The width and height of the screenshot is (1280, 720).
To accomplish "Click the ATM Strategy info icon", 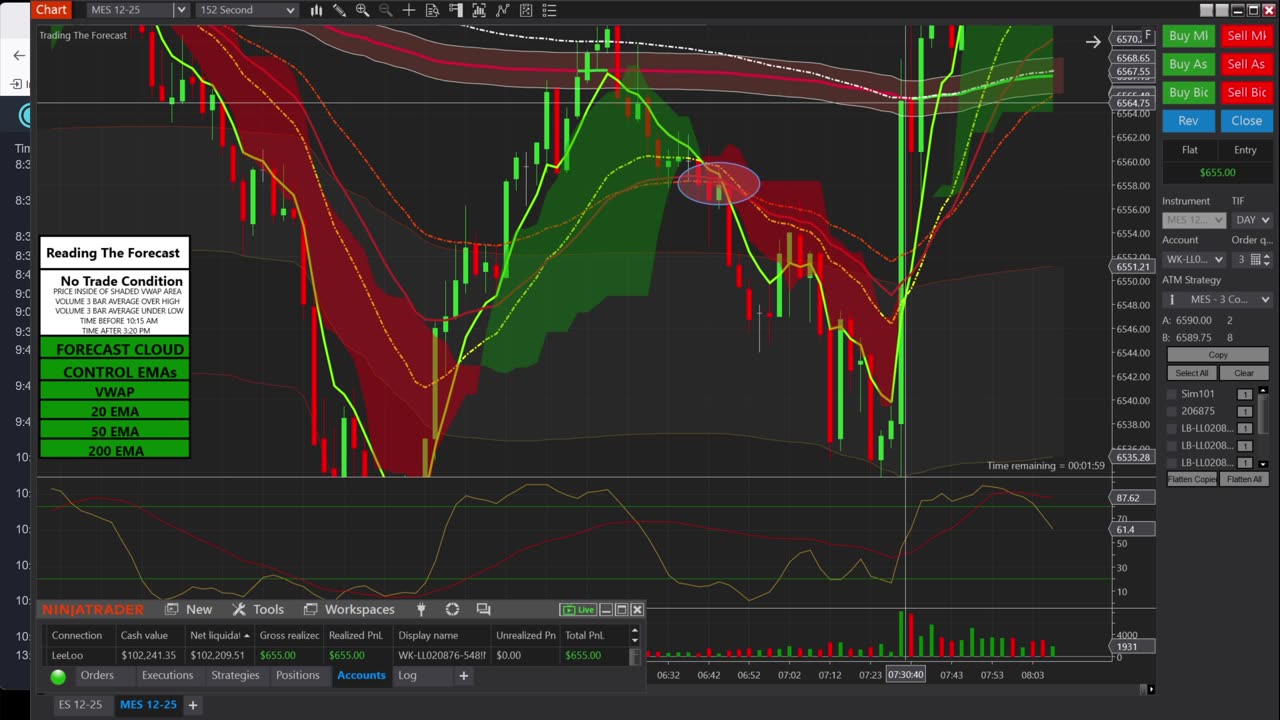I will coord(1172,299).
